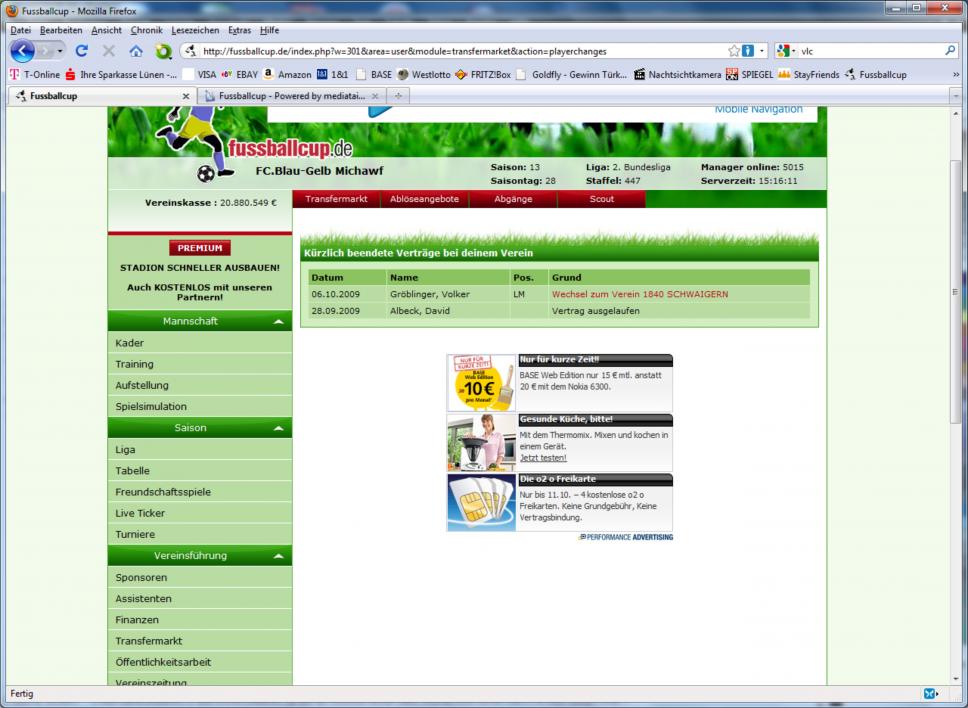This screenshot has width=968, height=708.
Task: Close the first Fussballcup tab
Action: click(185, 96)
